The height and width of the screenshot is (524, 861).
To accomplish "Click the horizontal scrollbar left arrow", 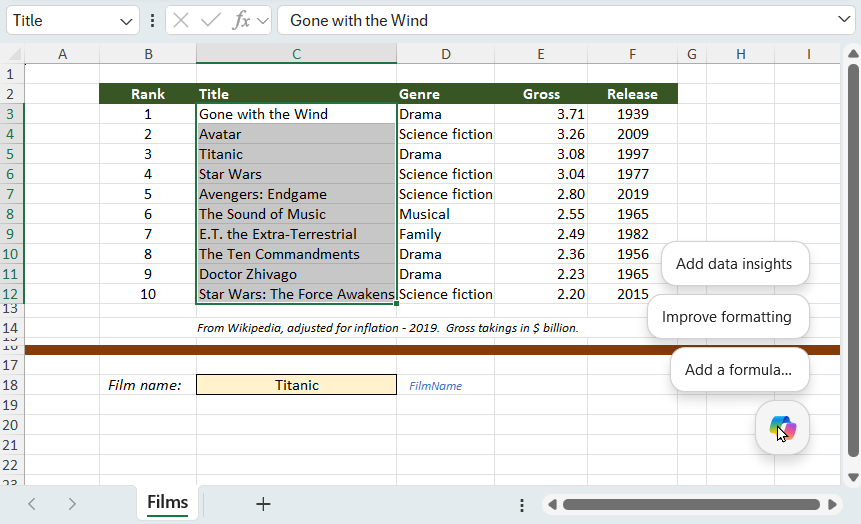I will [552, 504].
